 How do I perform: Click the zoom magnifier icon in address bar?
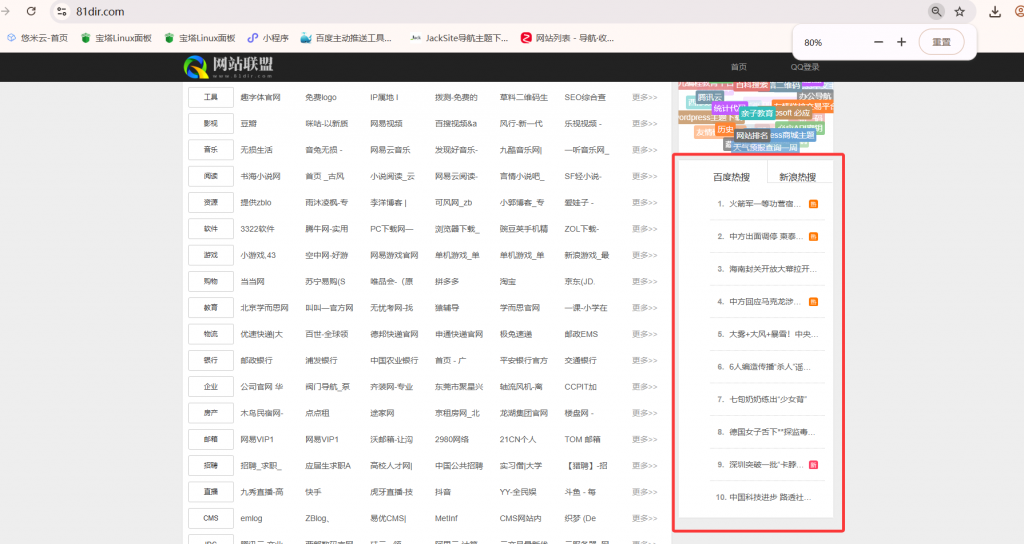(936, 11)
